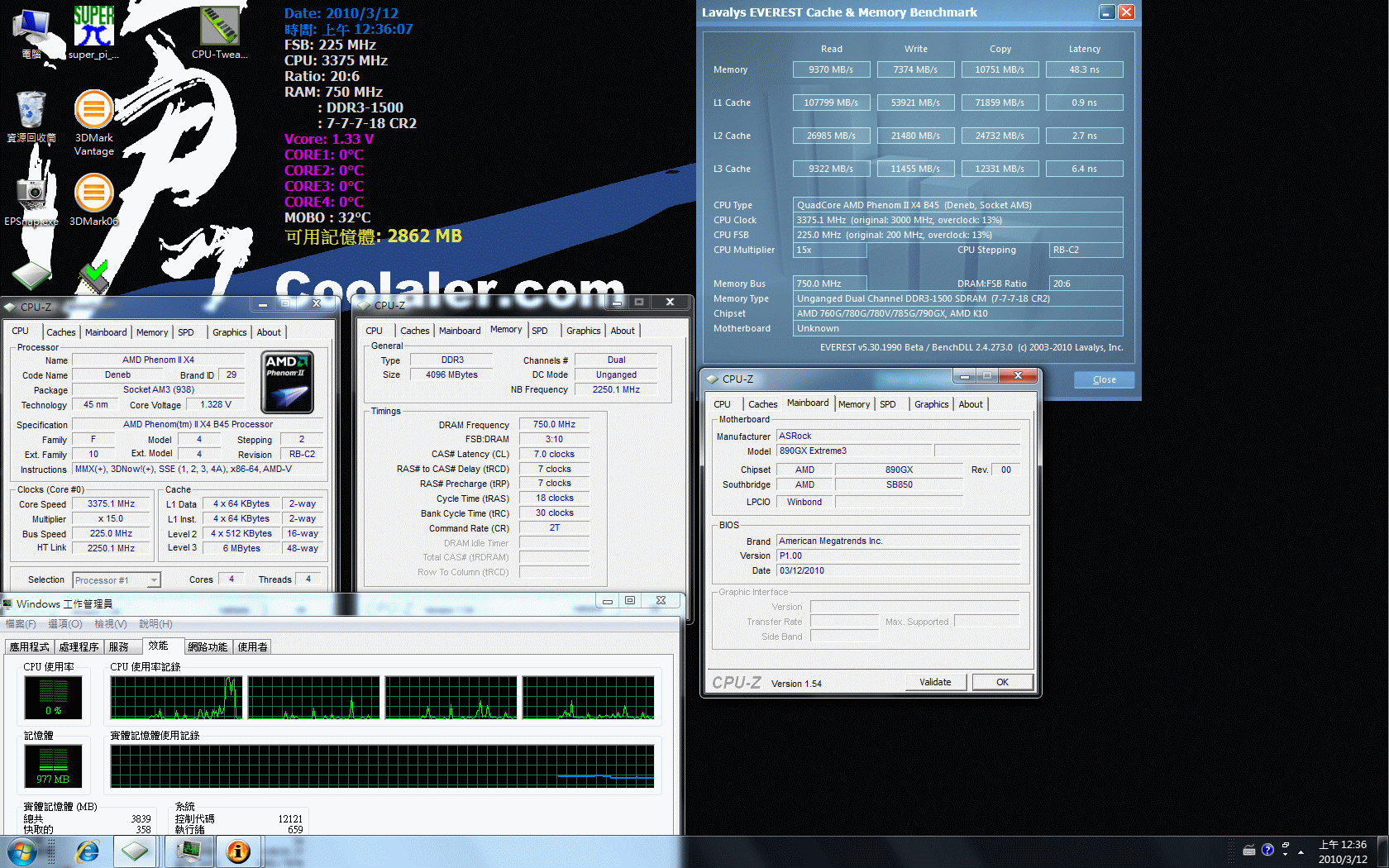Click Close button in EVEREST benchmark
Screen dimensions: 1389x868
click(x=1104, y=379)
